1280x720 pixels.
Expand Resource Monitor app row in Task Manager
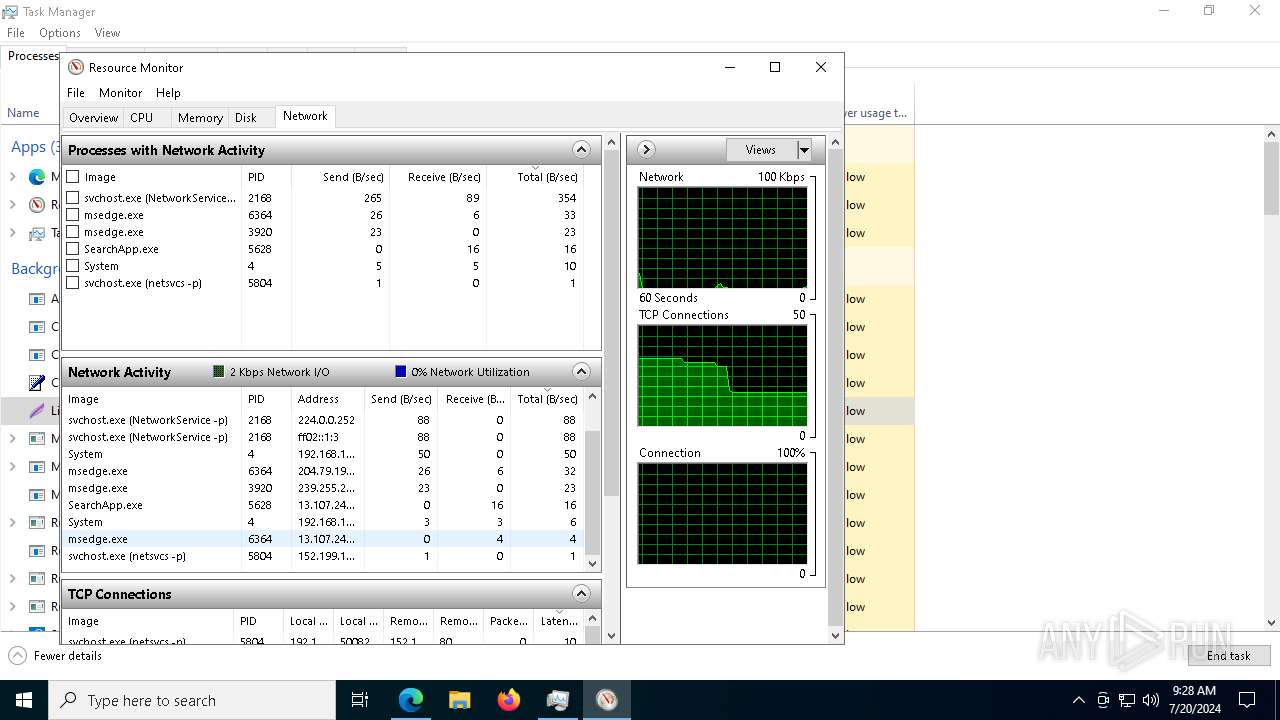(x=12, y=205)
